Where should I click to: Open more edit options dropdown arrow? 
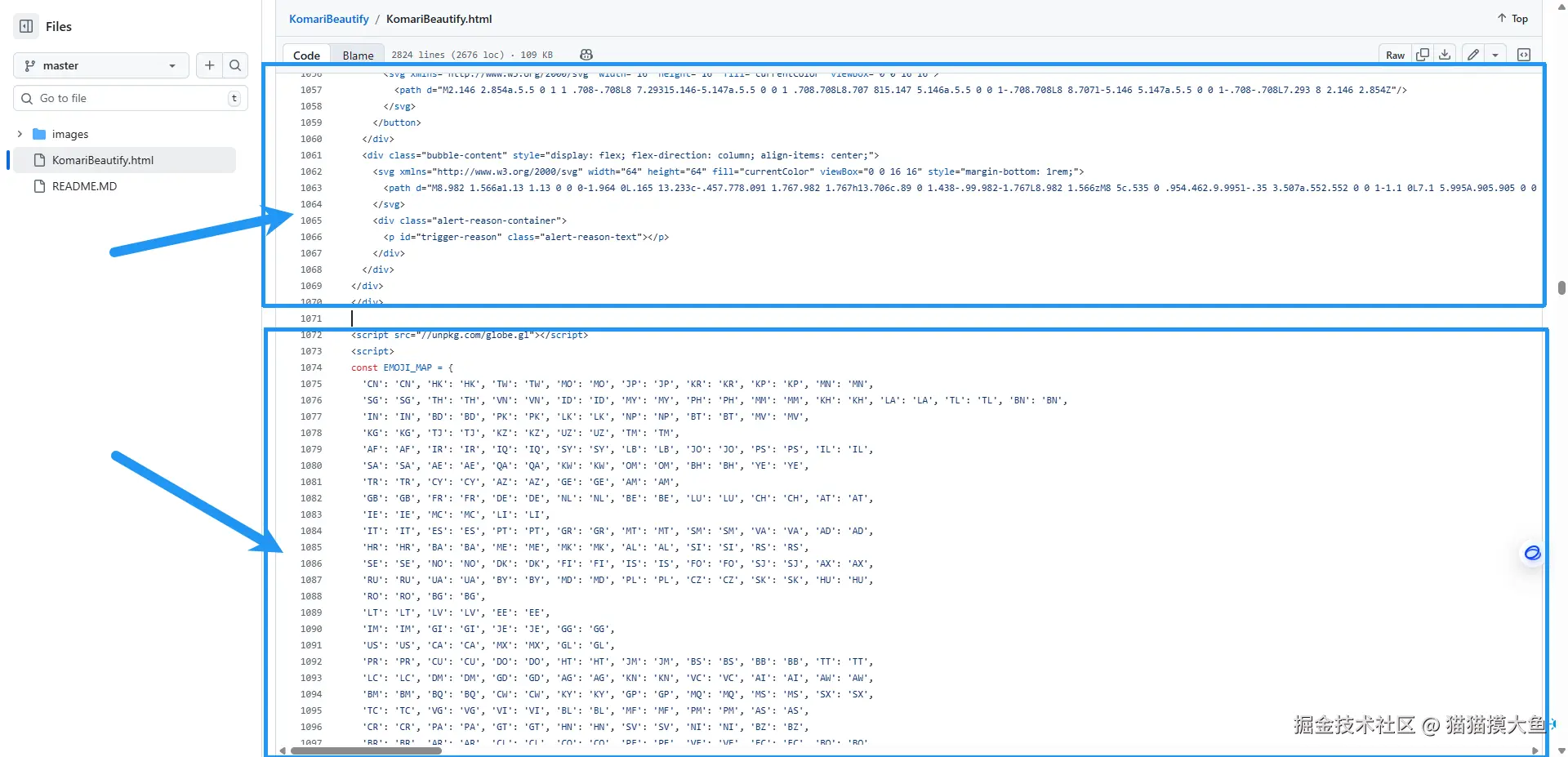[1495, 55]
